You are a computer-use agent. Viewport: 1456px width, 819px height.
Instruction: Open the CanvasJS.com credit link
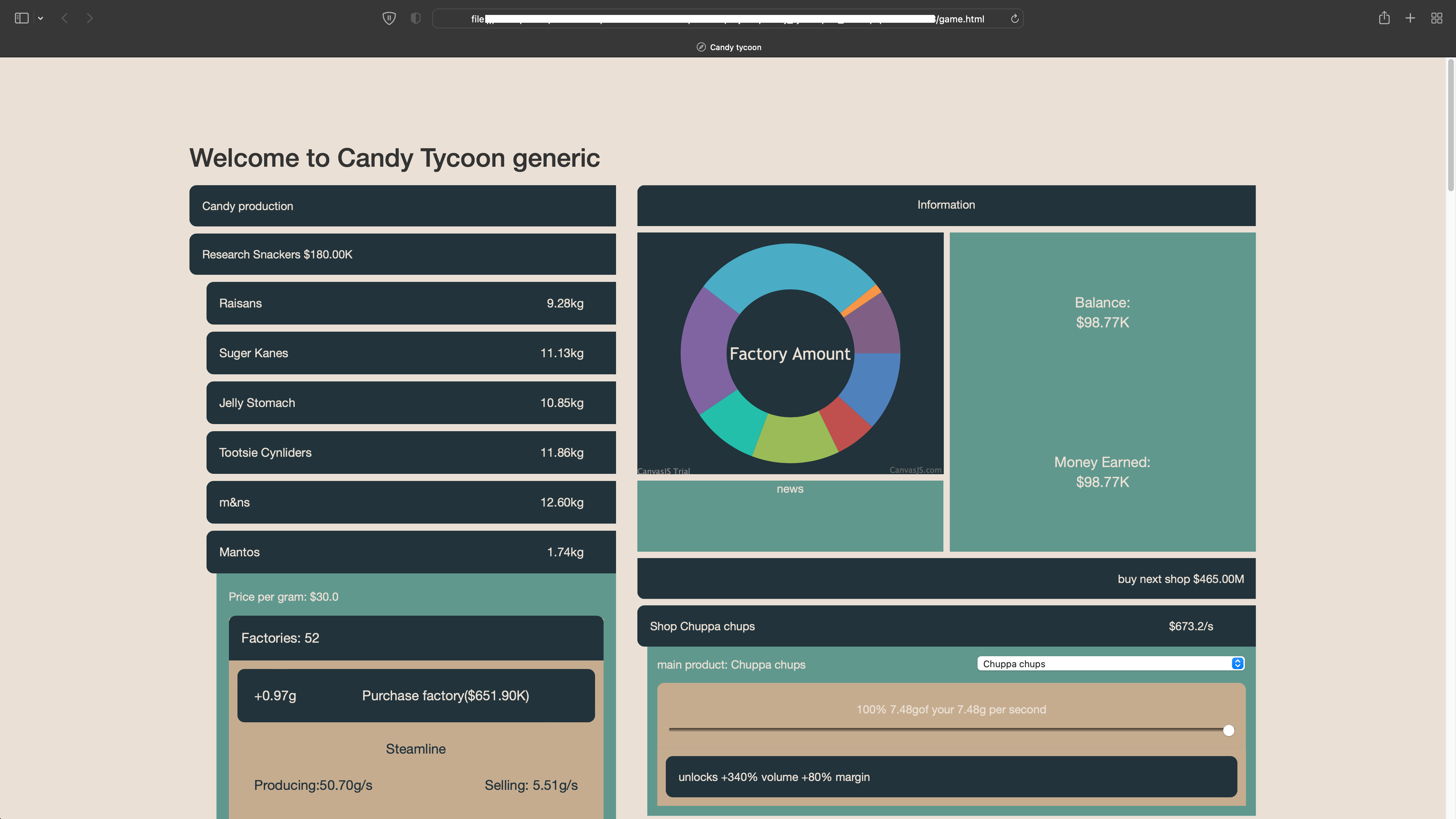[915, 470]
